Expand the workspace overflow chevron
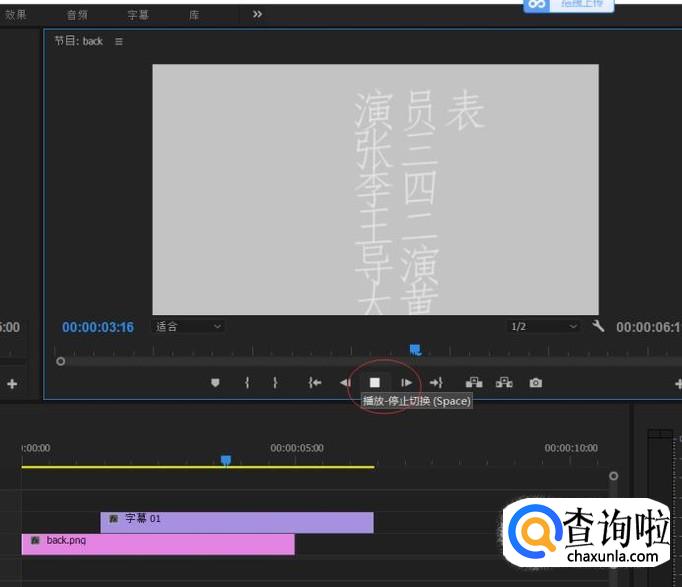The image size is (682, 587). click(x=257, y=14)
